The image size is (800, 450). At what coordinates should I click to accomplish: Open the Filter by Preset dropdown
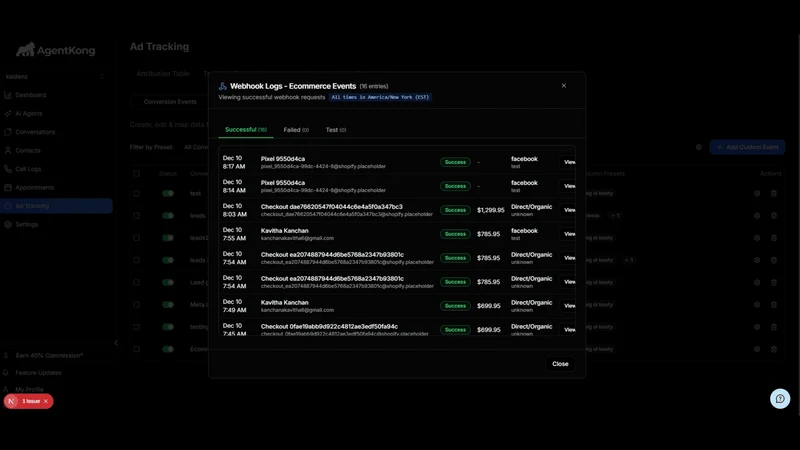pyautogui.click(x=196, y=147)
